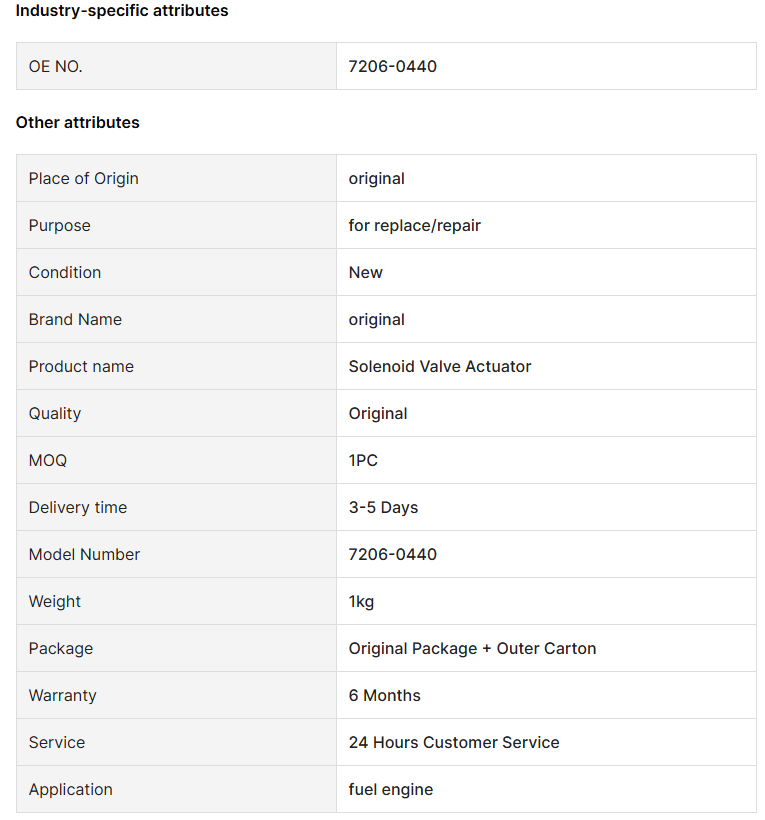Click the Place of Origin label

click(x=84, y=178)
